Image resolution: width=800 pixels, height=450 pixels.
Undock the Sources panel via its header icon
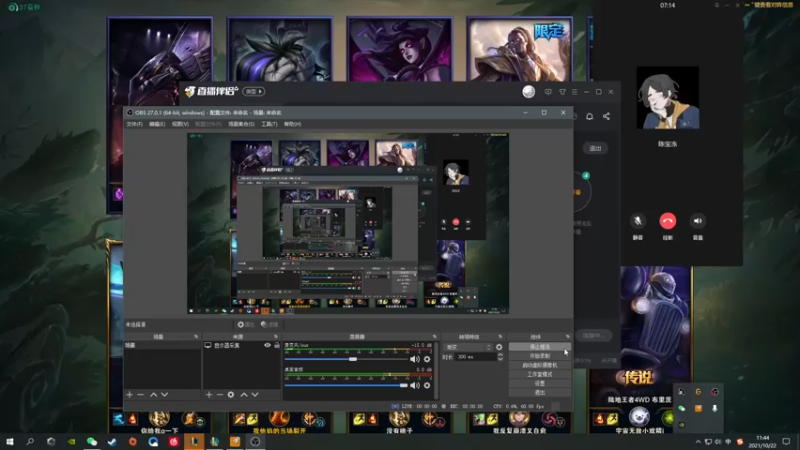pyautogui.click(x=276, y=337)
